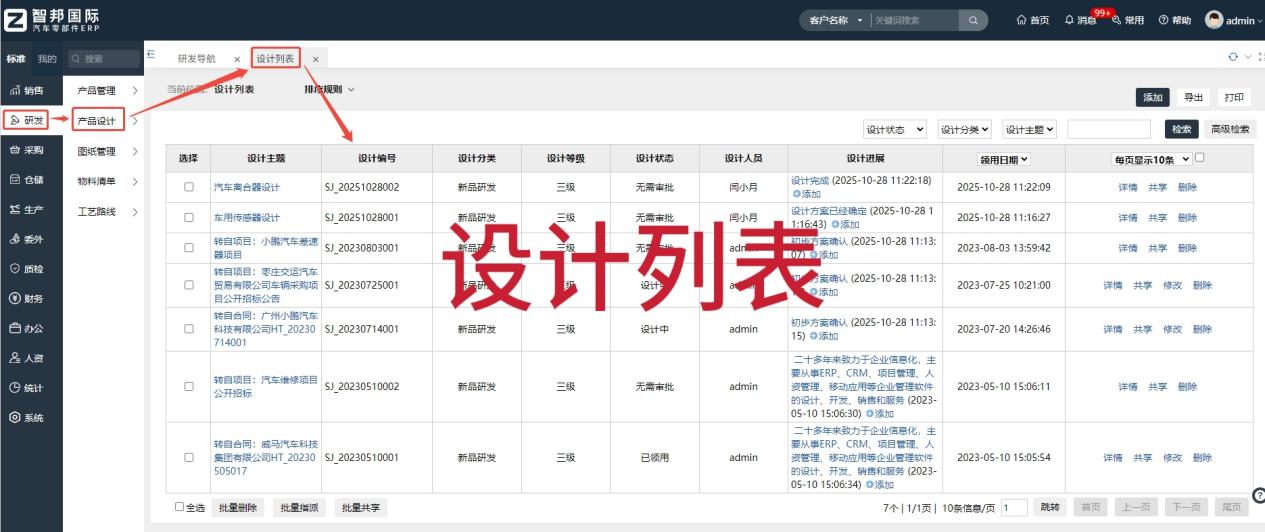Viewport: 1265px width, 532px height.
Task: Close the 研发导航 tab
Action: click(x=237, y=59)
